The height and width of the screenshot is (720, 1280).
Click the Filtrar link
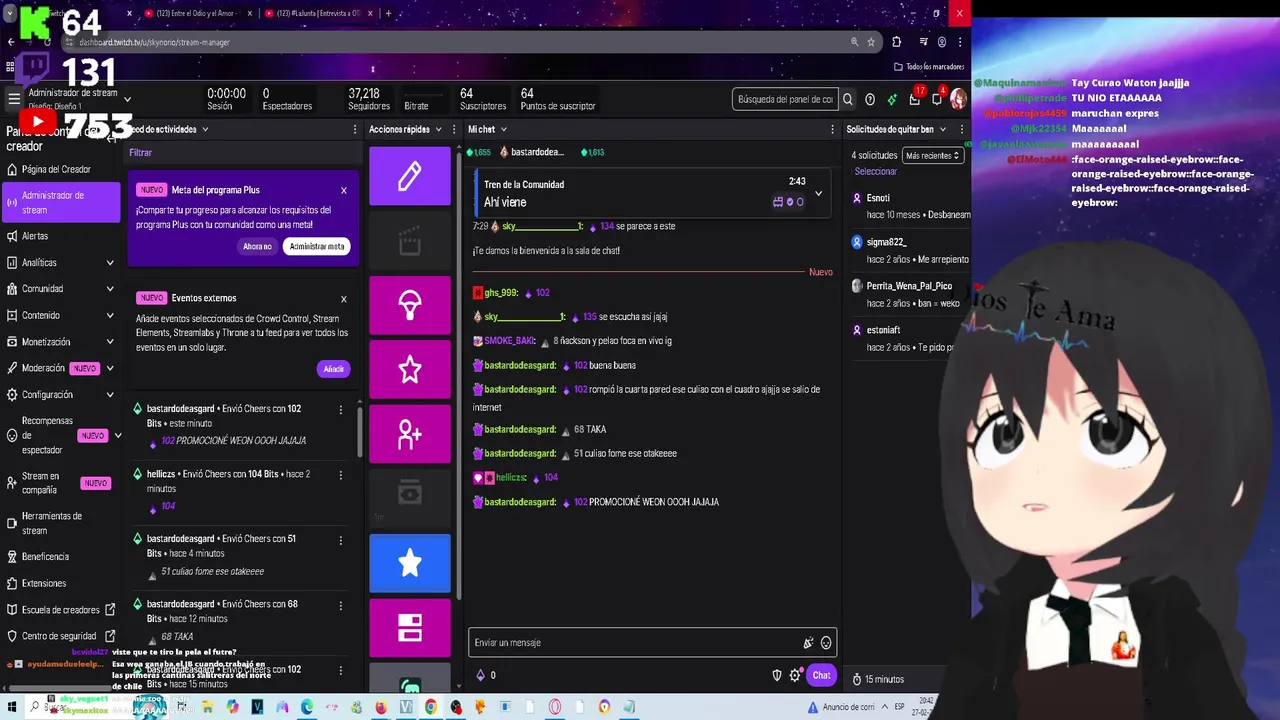(x=141, y=153)
